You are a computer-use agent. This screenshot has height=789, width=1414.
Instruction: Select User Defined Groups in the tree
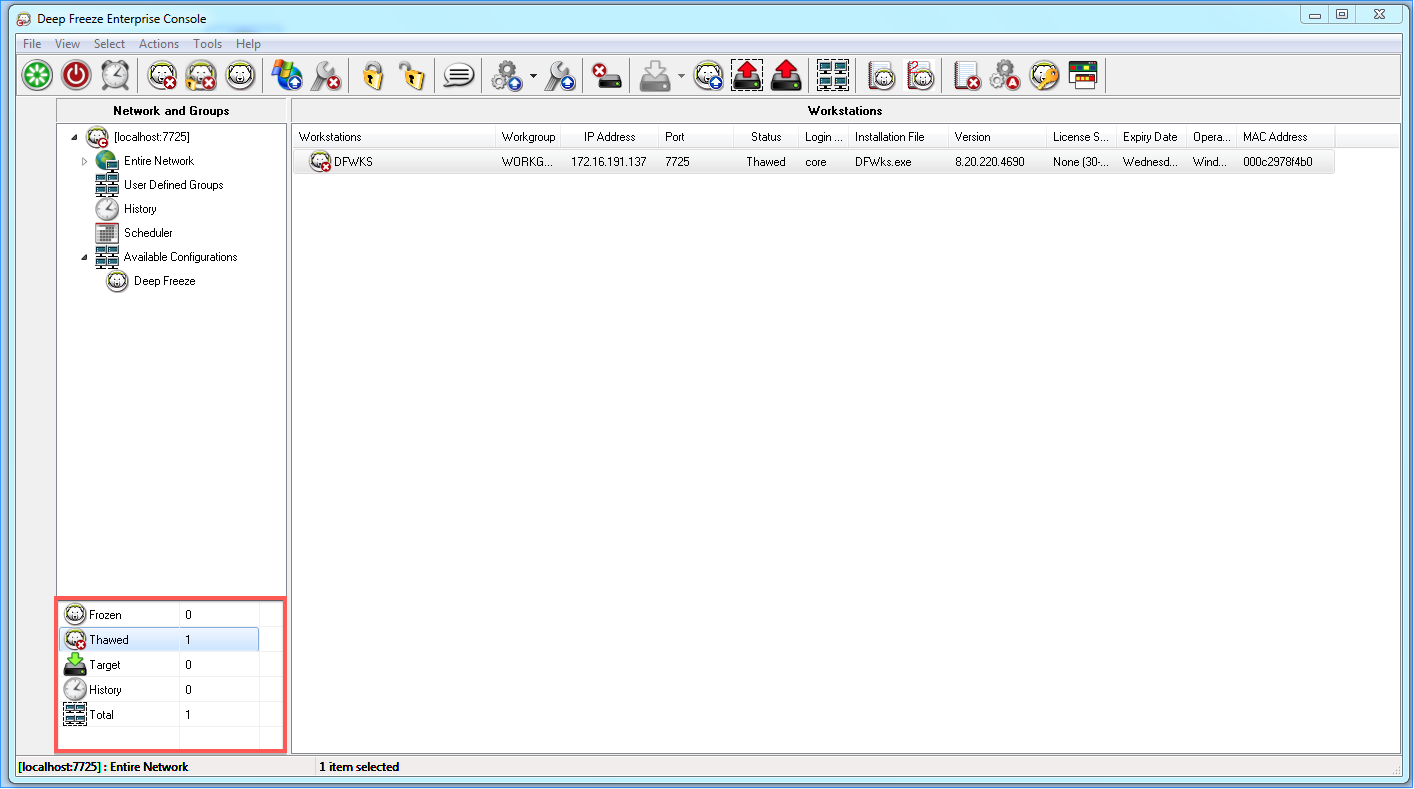(x=173, y=185)
